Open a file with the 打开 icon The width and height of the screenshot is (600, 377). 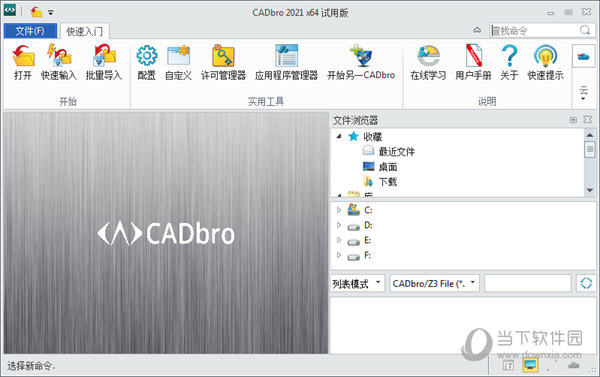coord(23,62)
